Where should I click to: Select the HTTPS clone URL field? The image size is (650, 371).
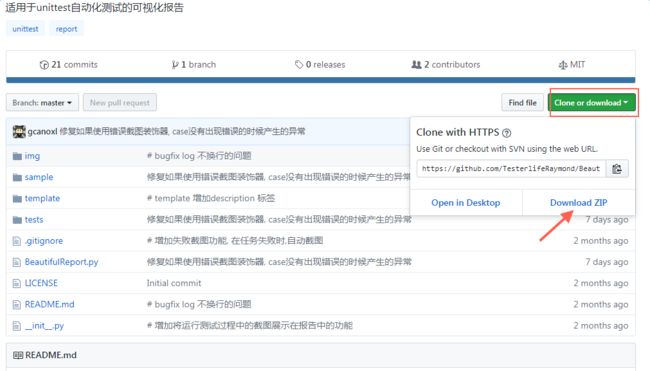point(511,168)
